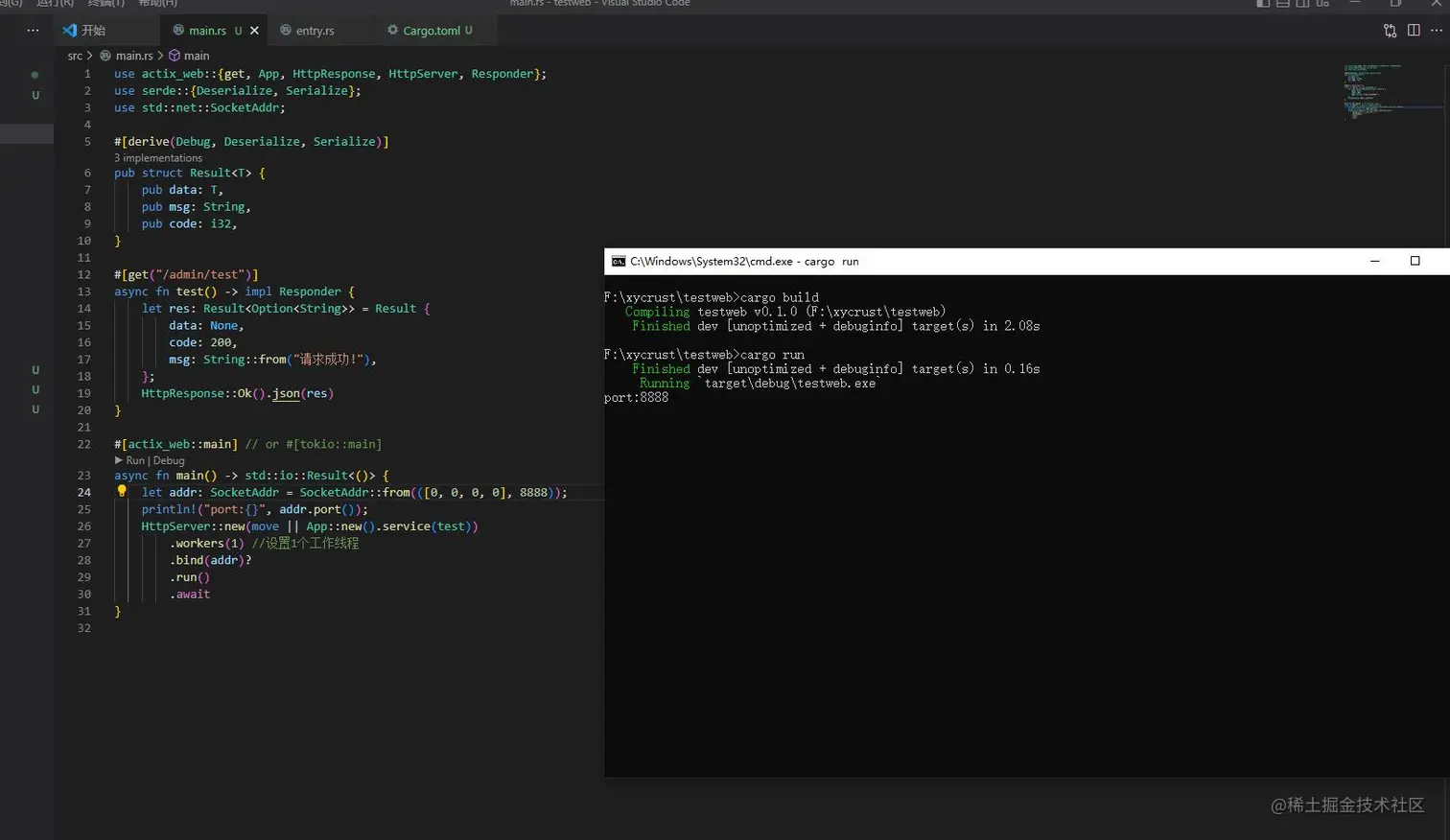Screen dimensions: 1450x840
Task: Close the main.rs editor tab
Action: coord(254,31)
